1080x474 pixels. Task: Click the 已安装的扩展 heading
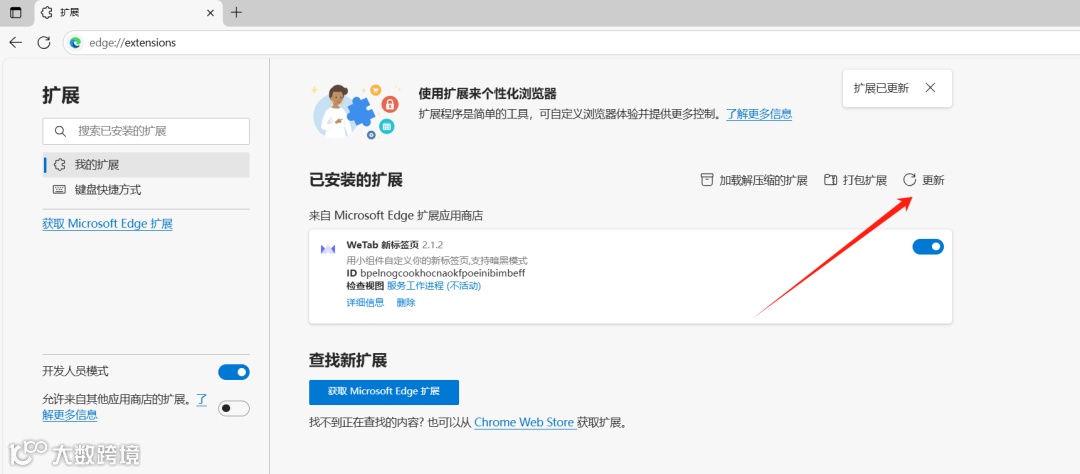[x=356, y=181]
